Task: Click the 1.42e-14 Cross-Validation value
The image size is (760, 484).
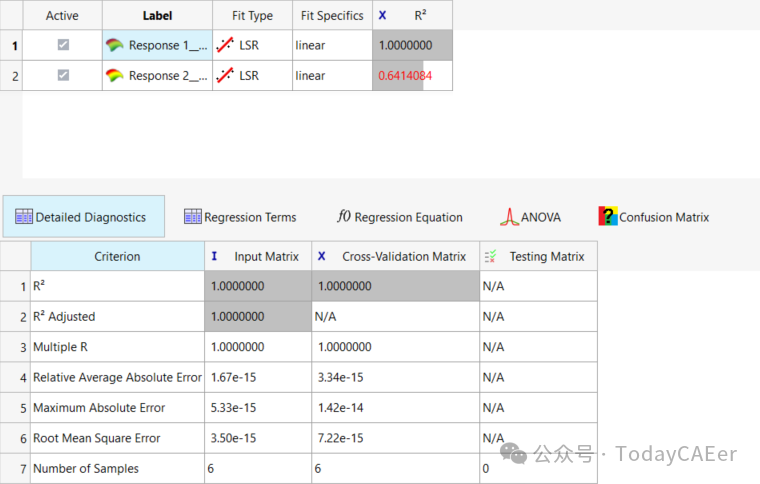Action: coord(340,407)
